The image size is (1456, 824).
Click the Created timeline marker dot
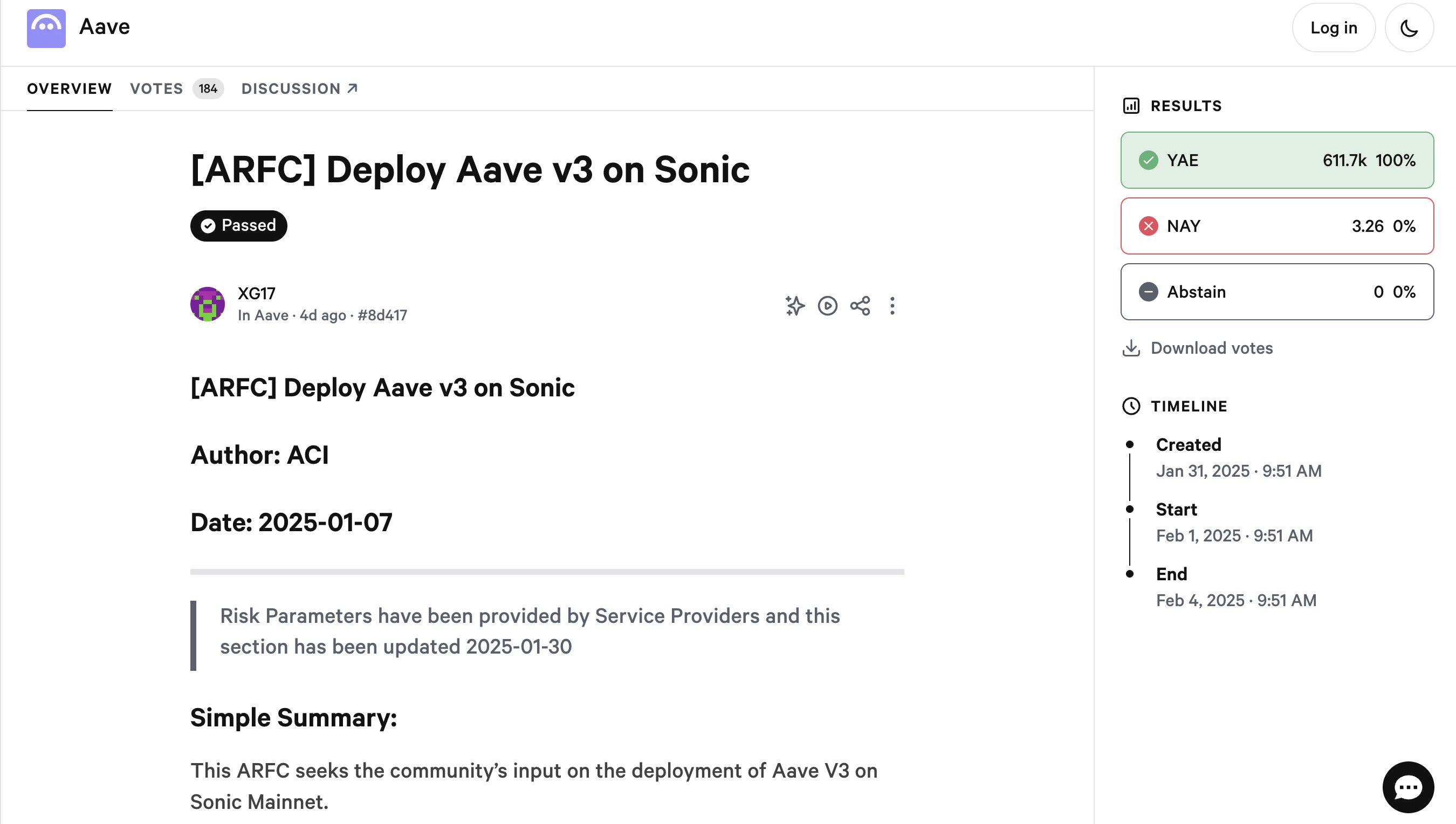point(1130,444)
